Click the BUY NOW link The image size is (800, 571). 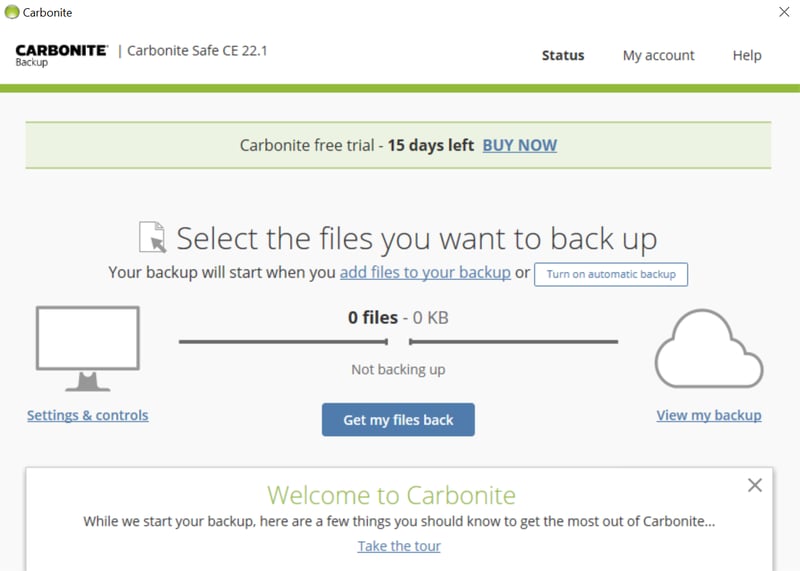(519, 145)
